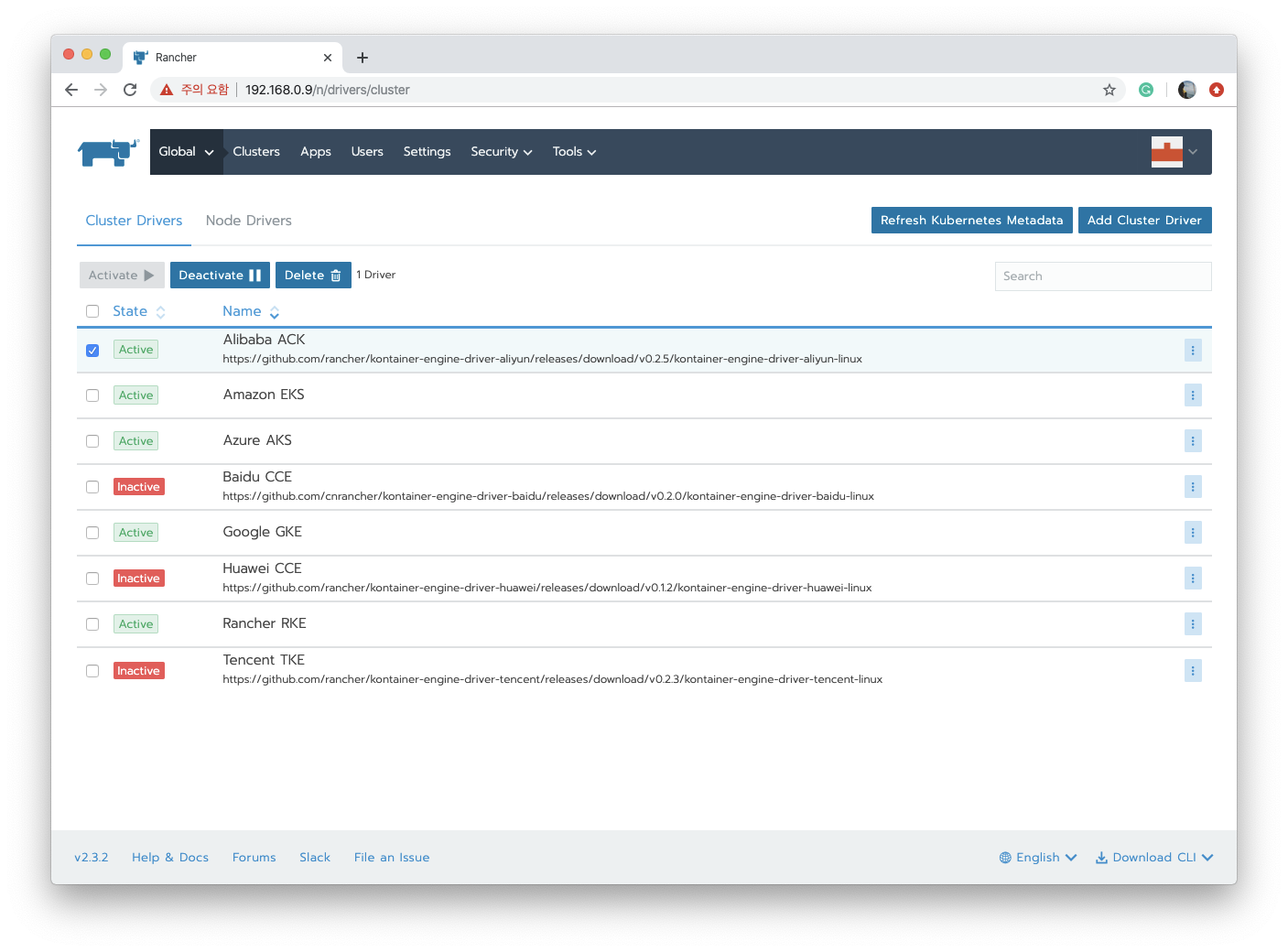1288x952 pixels.
Task: Click the Active badge for Google GKE
Action: click(x=135, y=533)
